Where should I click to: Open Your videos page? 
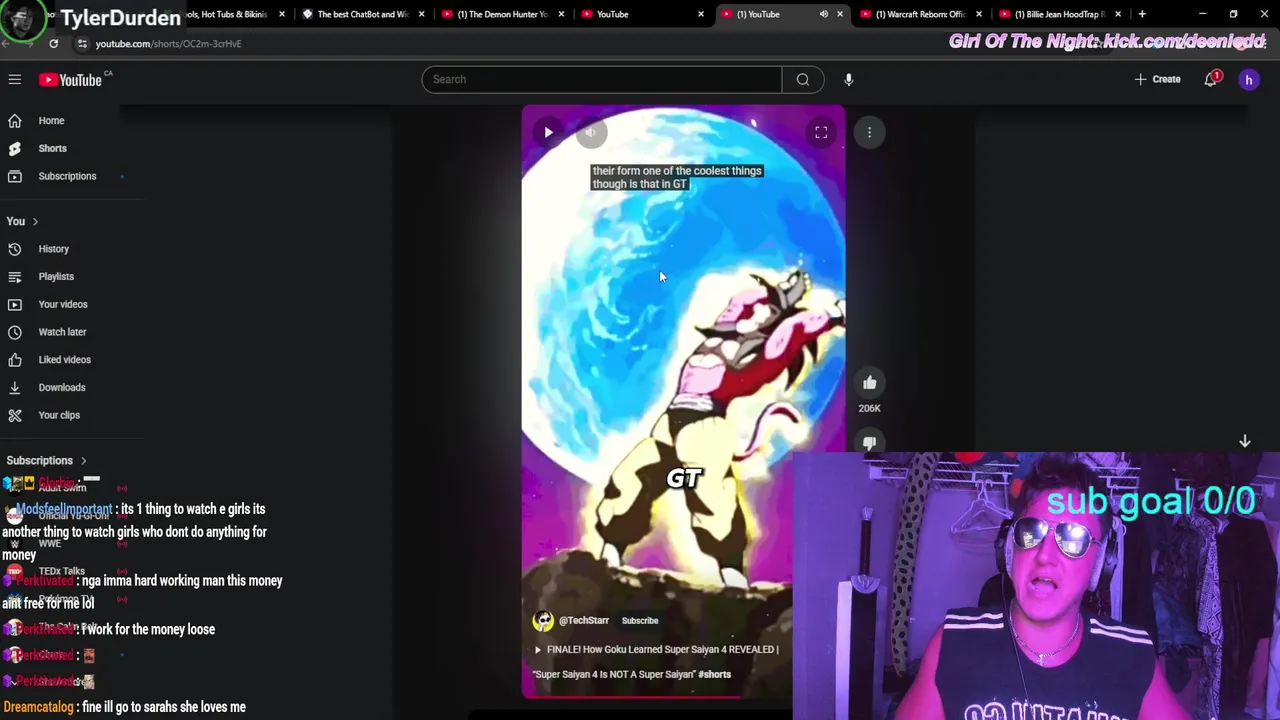[x=63, y=304]
